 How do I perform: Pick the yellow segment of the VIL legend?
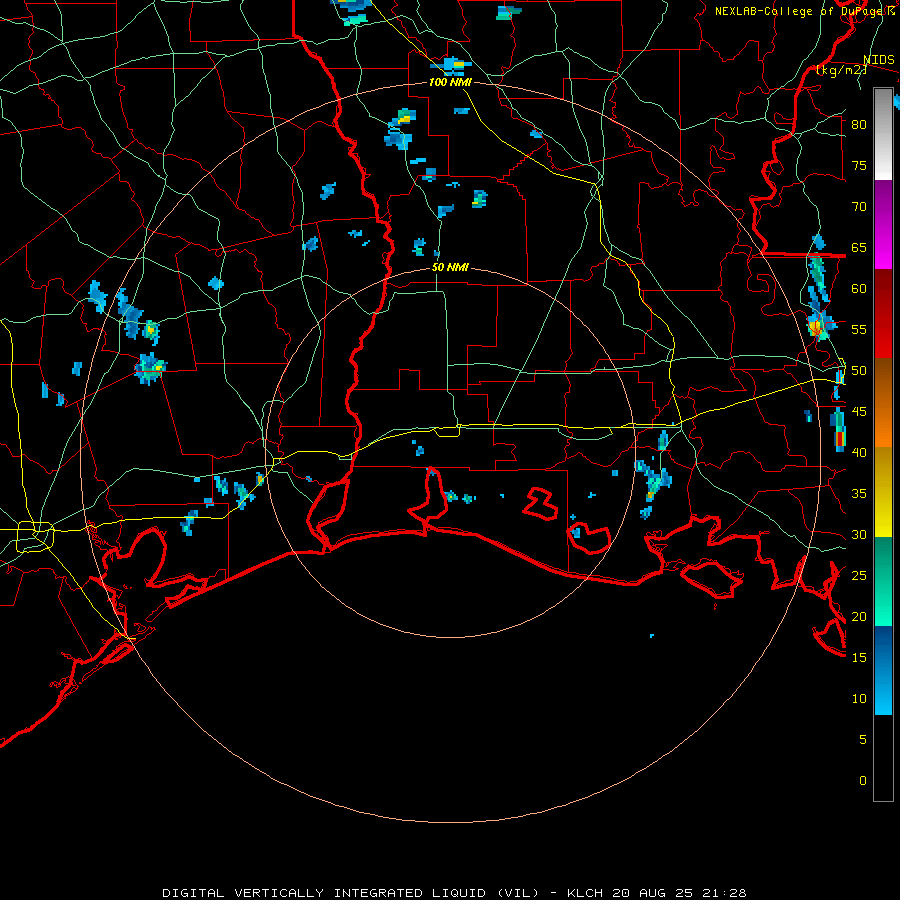coord(883,492)
